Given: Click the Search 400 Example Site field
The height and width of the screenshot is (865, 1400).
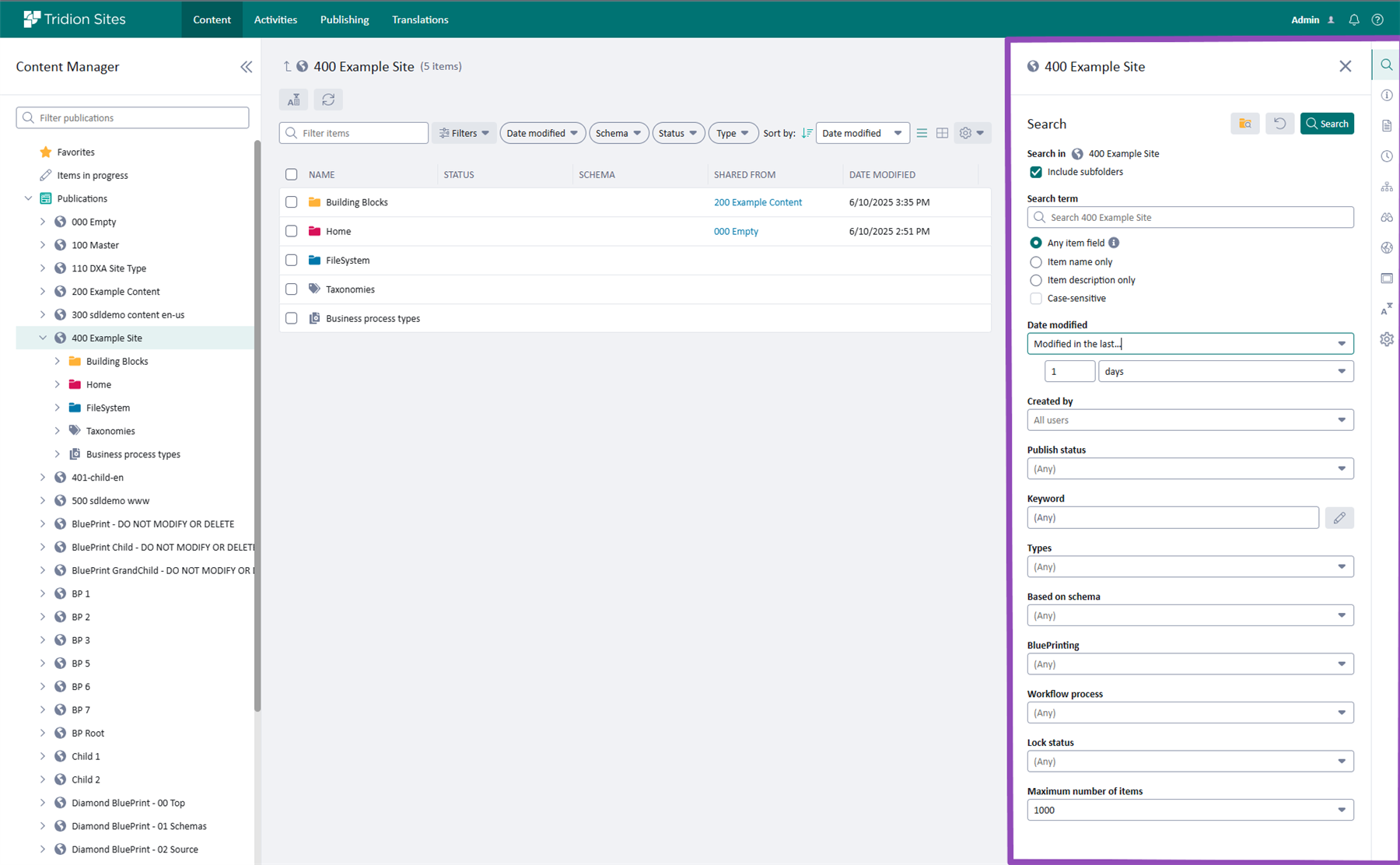Looking at the screenshot, I should click(x=1190, y=217).
